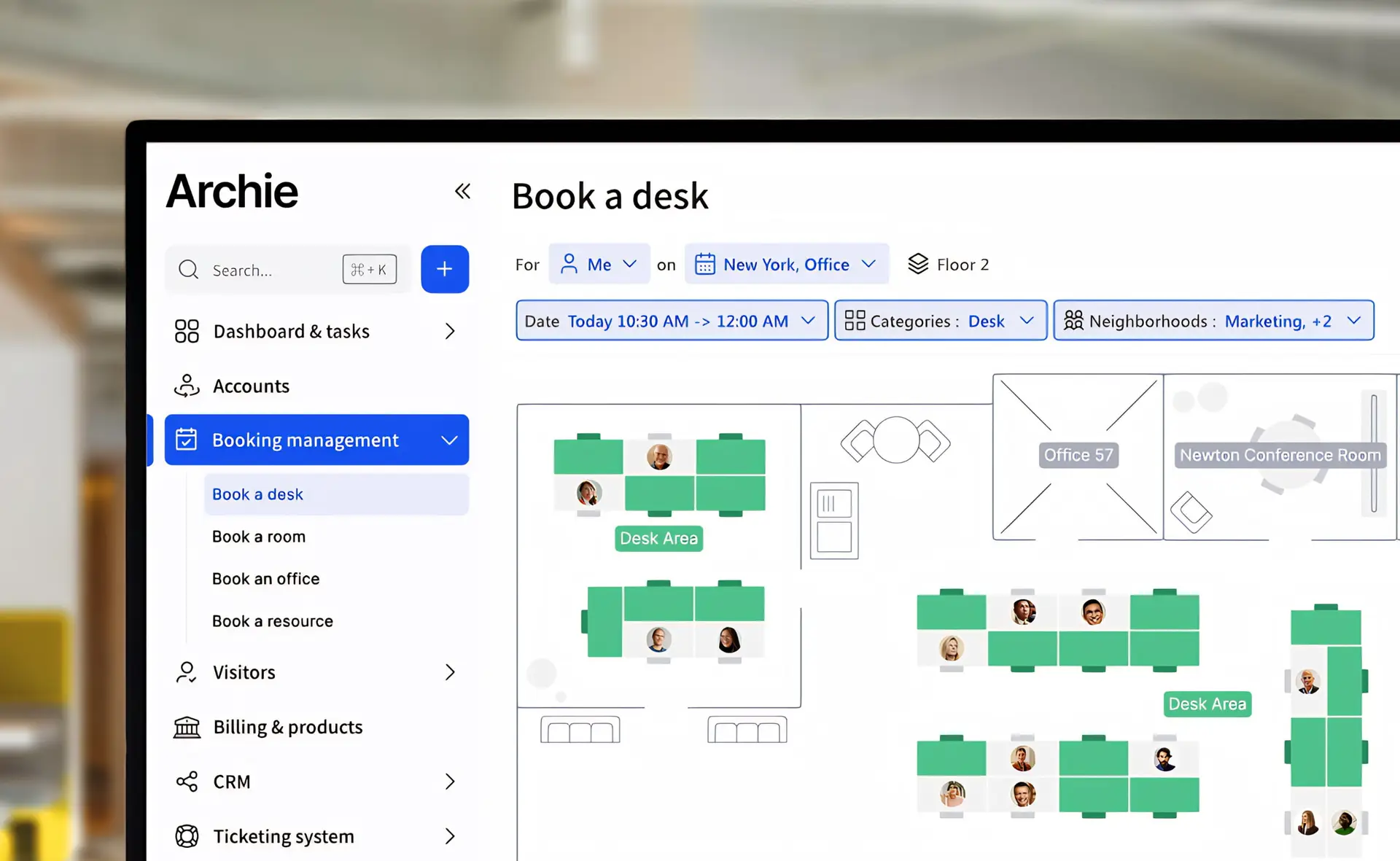Viewport: 1400px width, 861px height.
Task: Click the Neighborhoods people icon
Action: tap(1073, 321)
